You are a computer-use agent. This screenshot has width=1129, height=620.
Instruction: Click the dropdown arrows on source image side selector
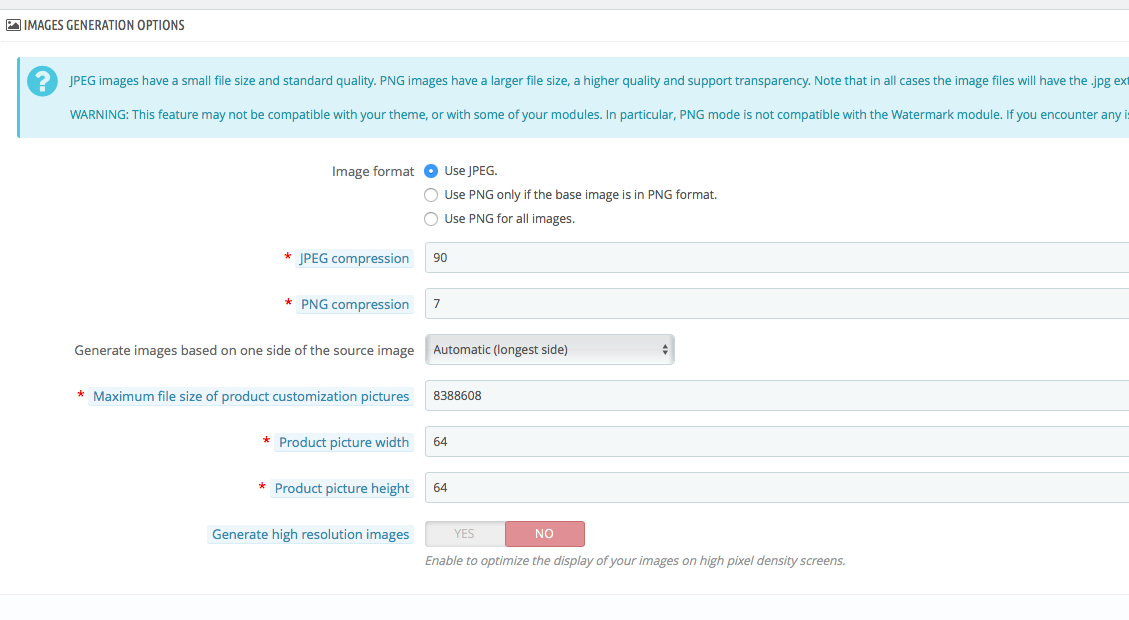pyautogui.click(x=665, y=350)
